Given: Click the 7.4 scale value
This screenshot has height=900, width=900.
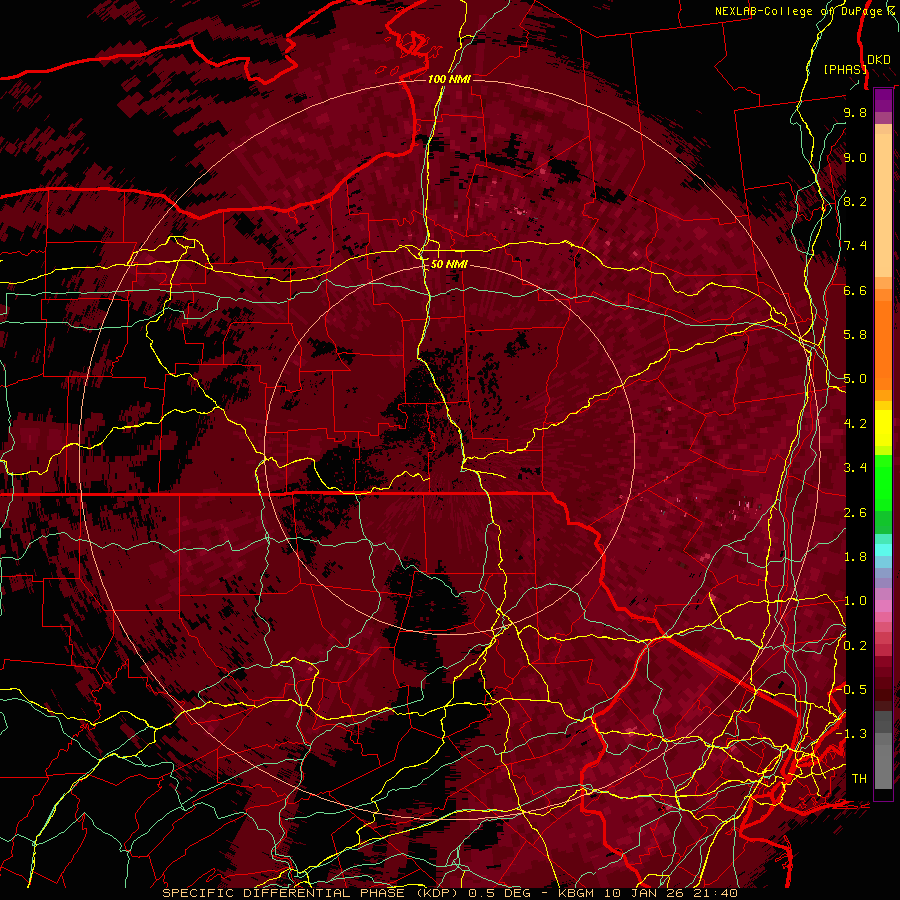Looking at the screenshot, I should pos(855,246).
